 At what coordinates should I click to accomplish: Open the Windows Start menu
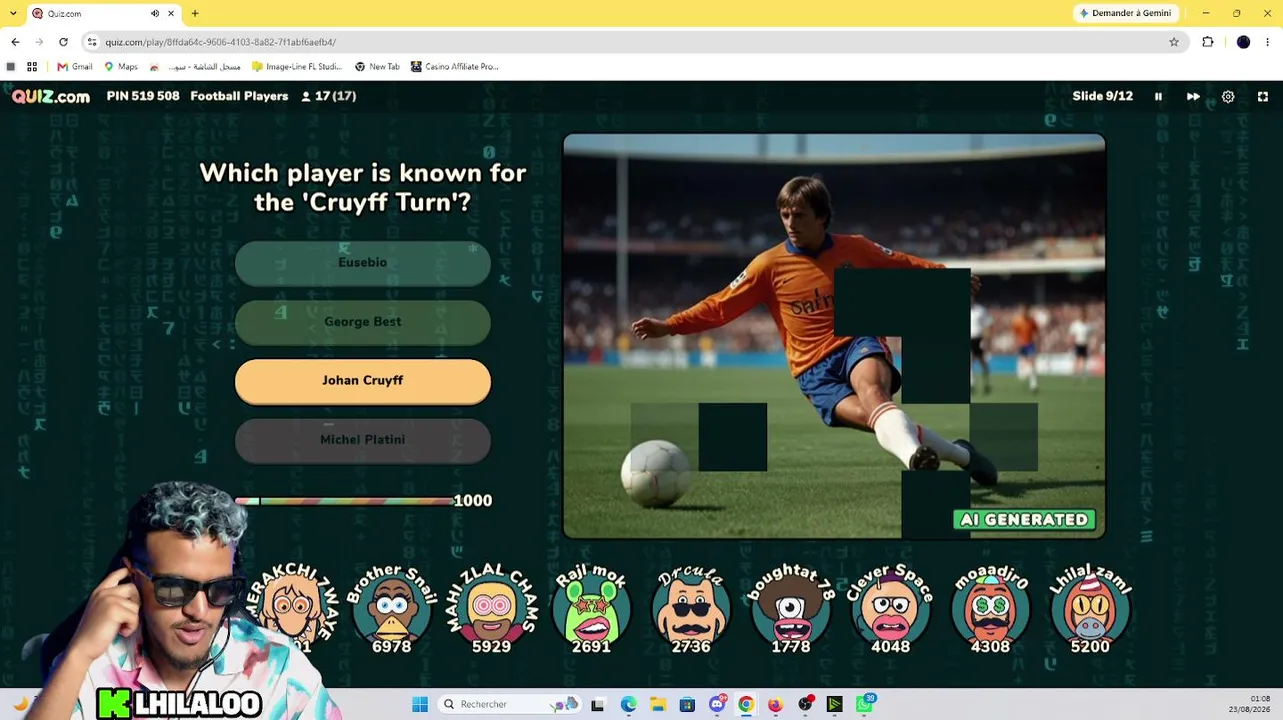point(420,704)
